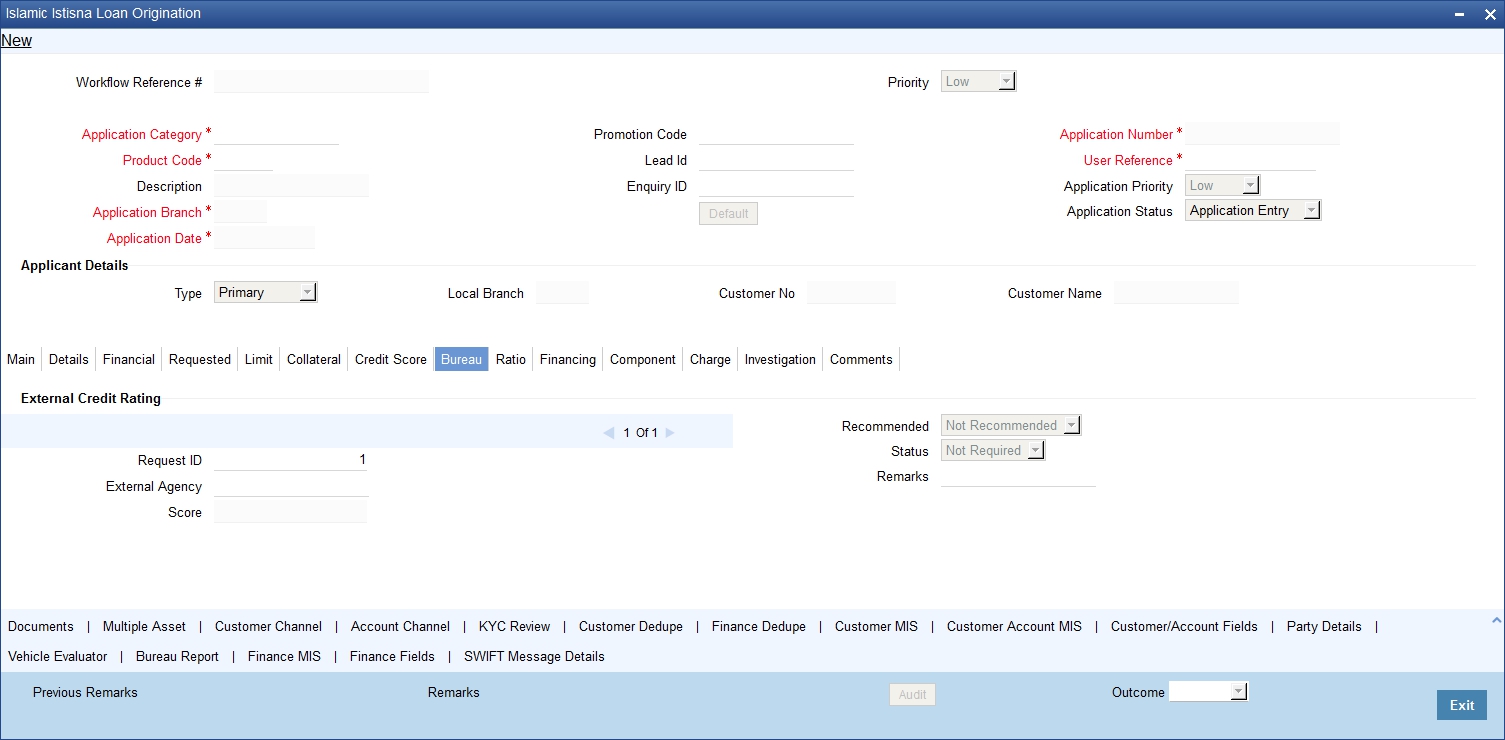Open the Recommended dropdown
The height and width of the screenshot is (740, 1505).
pyautogui.click(x=1011, y=426)
